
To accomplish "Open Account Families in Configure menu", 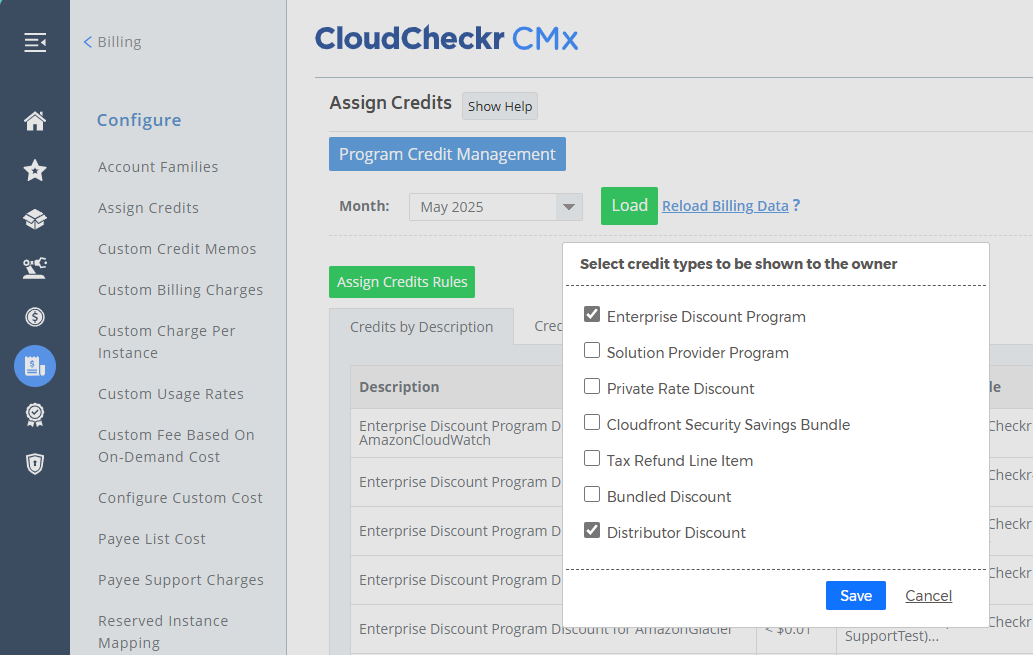I will click(x=158, y=167).
